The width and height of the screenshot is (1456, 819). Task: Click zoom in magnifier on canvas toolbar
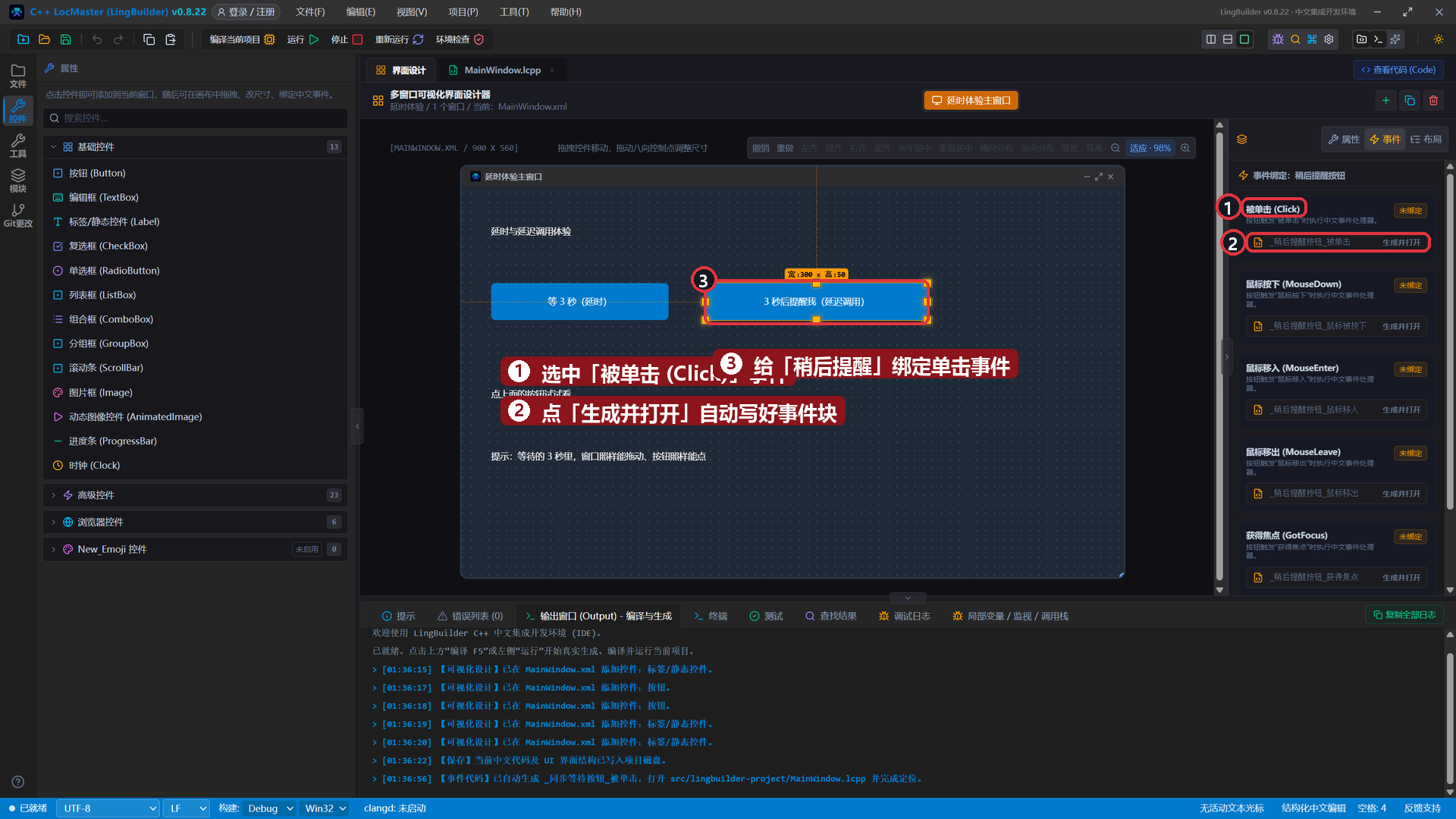1185,148
